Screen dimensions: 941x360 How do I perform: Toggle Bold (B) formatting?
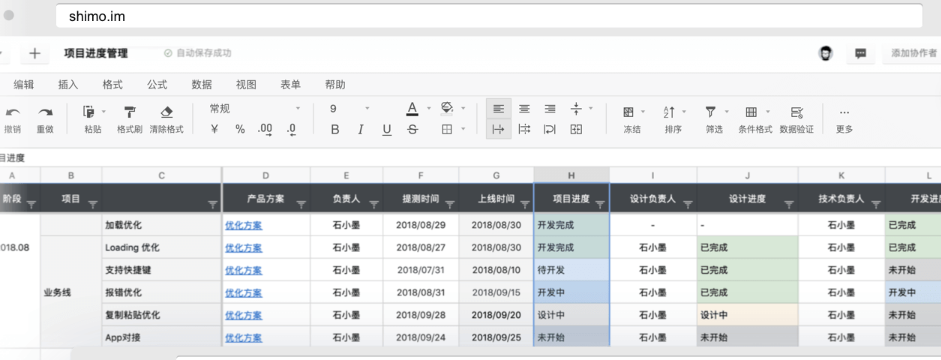[x=335, y=129]
